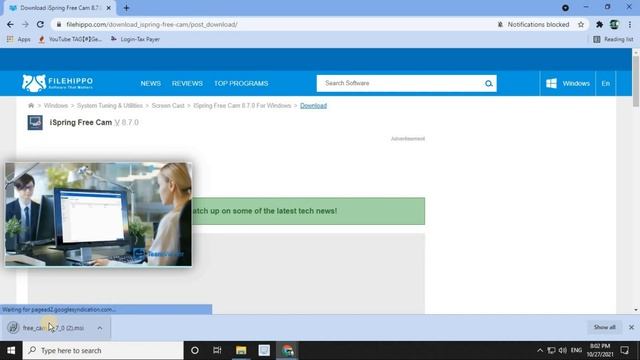The height and width of the screenshot is (360, 640).
Task: Click the iSpring Free Cam title
Action: [x=81, y=122]
